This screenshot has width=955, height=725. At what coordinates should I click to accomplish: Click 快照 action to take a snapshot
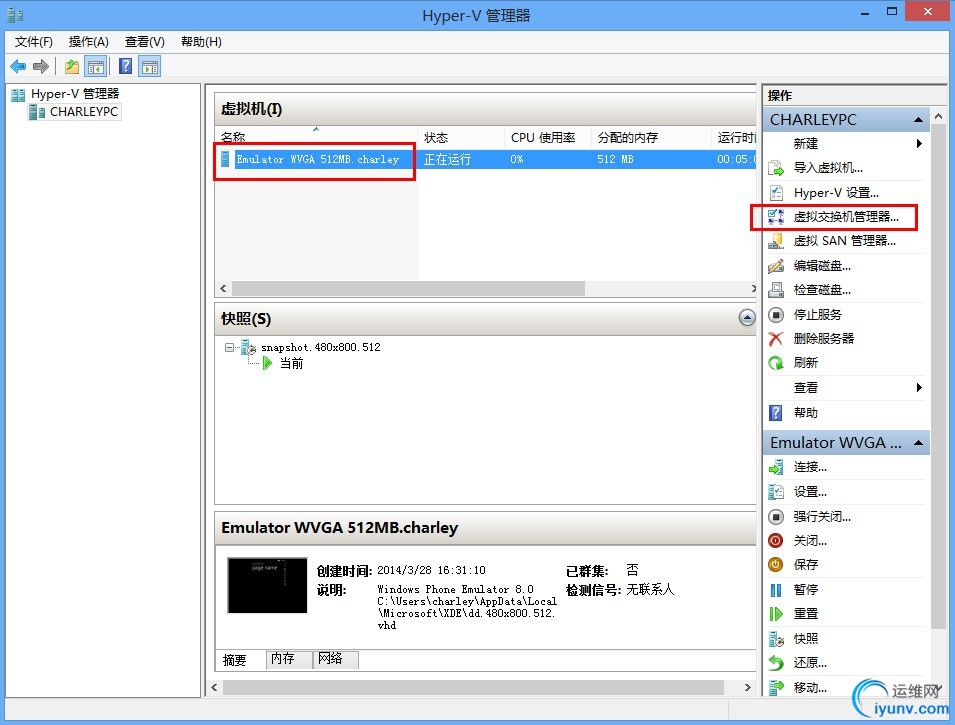click(805, 638)
